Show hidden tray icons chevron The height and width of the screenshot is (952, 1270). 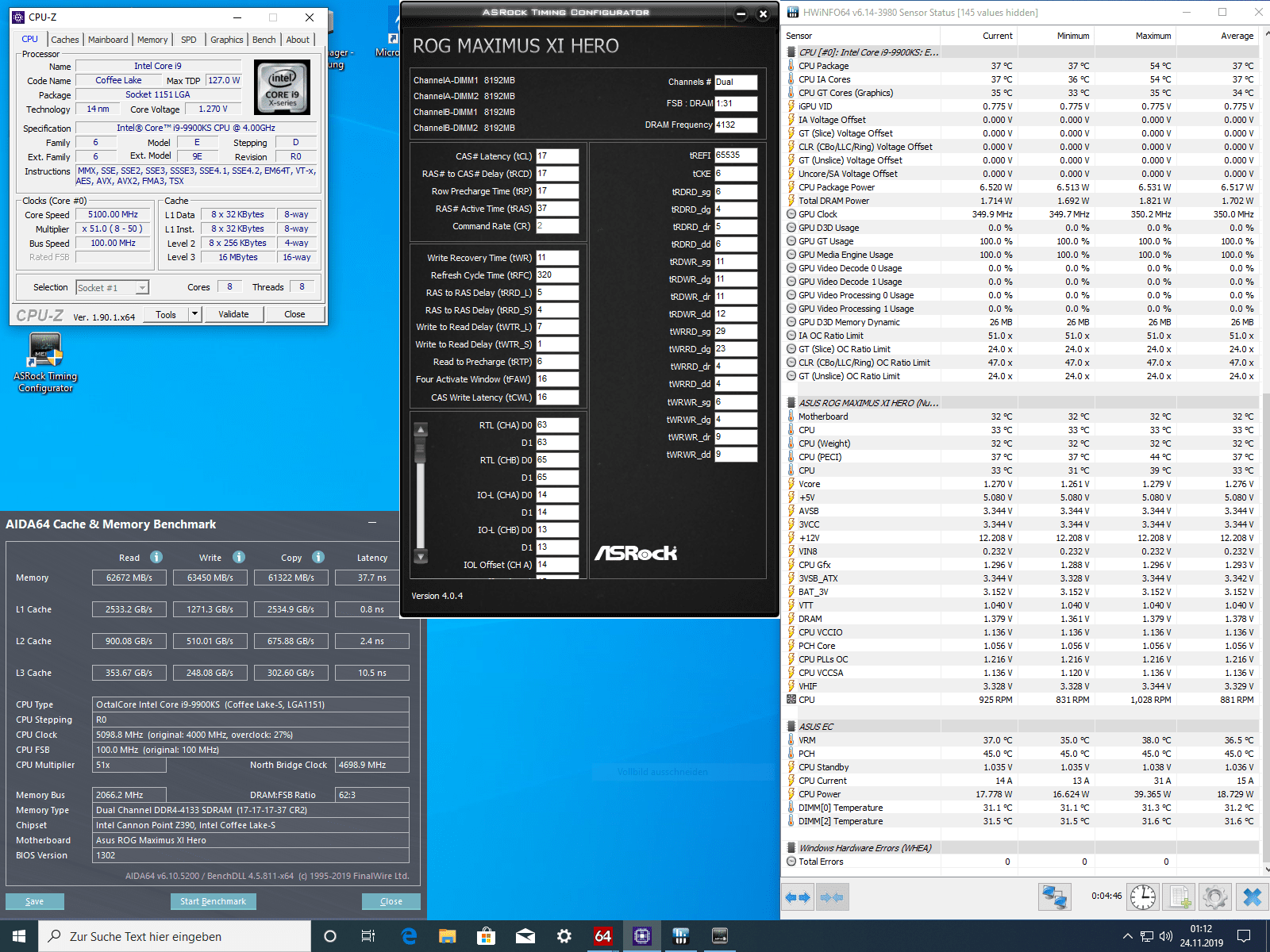tap(1127, 936)
